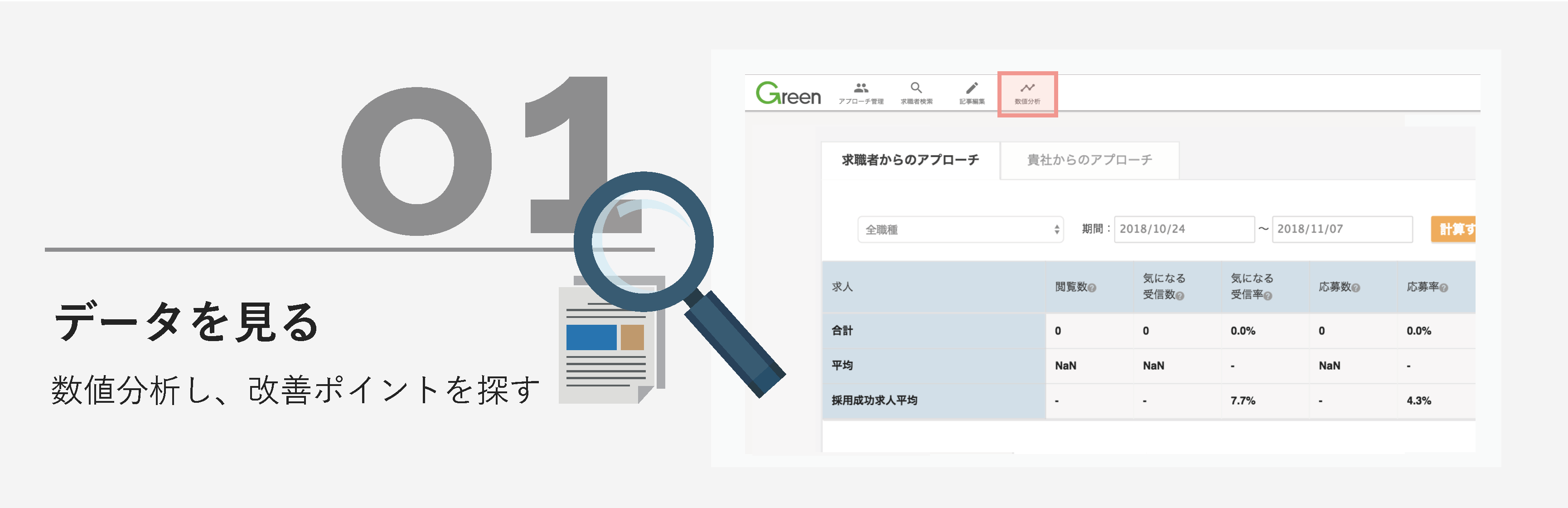Open 数値分析 chart icon
Image resolution: width=1568 pixels, height=508 pixels.
(x=1027, y=88)
